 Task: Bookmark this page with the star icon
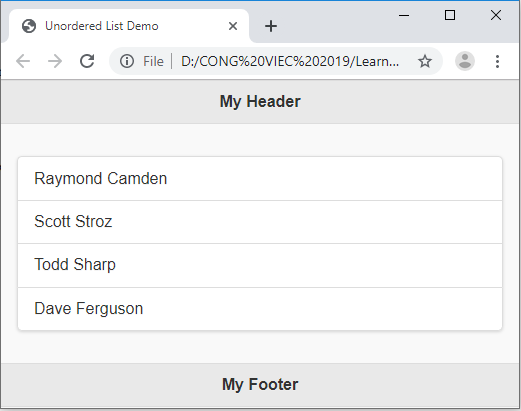[425, 61]
